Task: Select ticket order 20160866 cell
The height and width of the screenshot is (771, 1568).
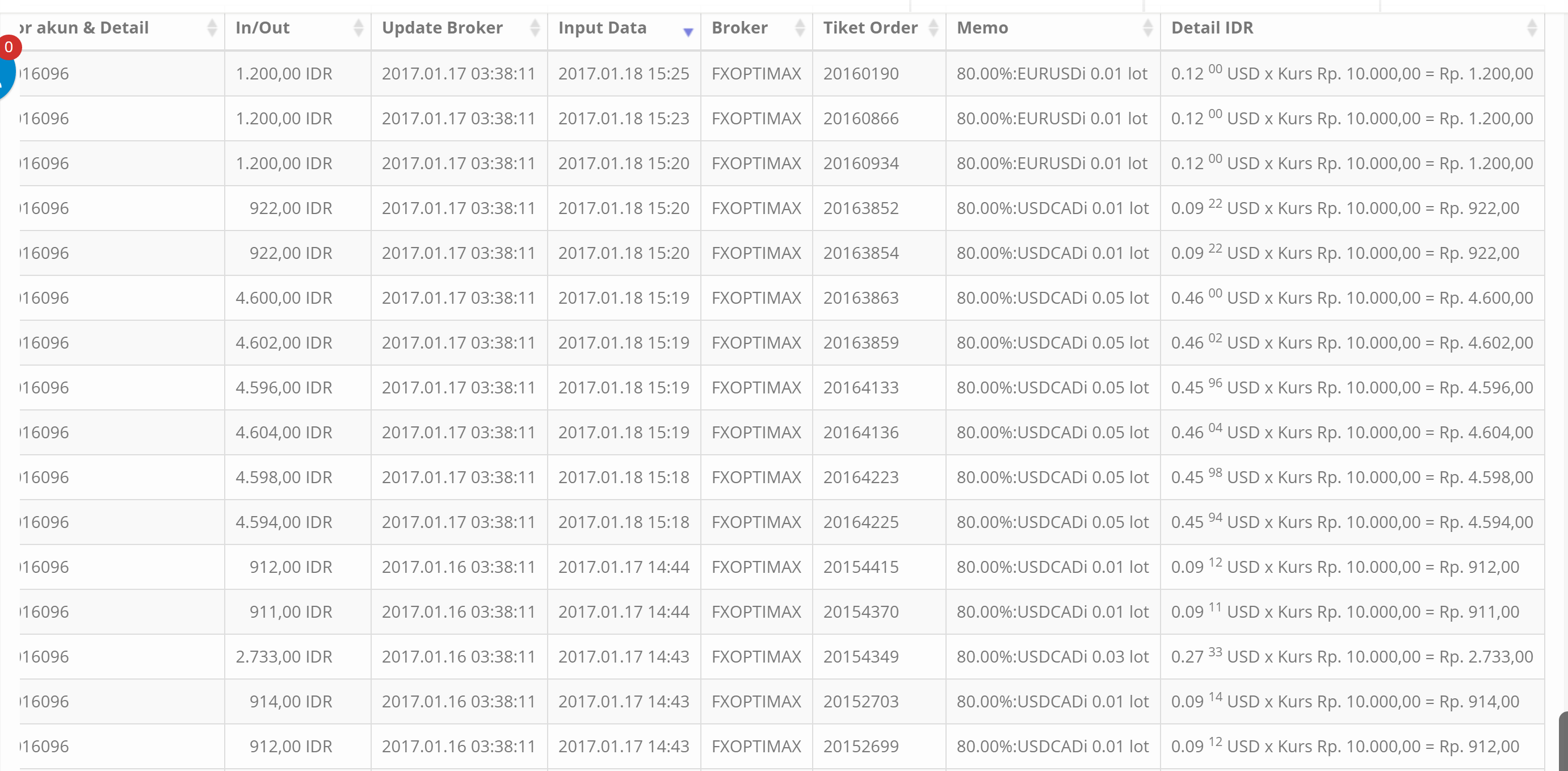Action: click(880, 118)
